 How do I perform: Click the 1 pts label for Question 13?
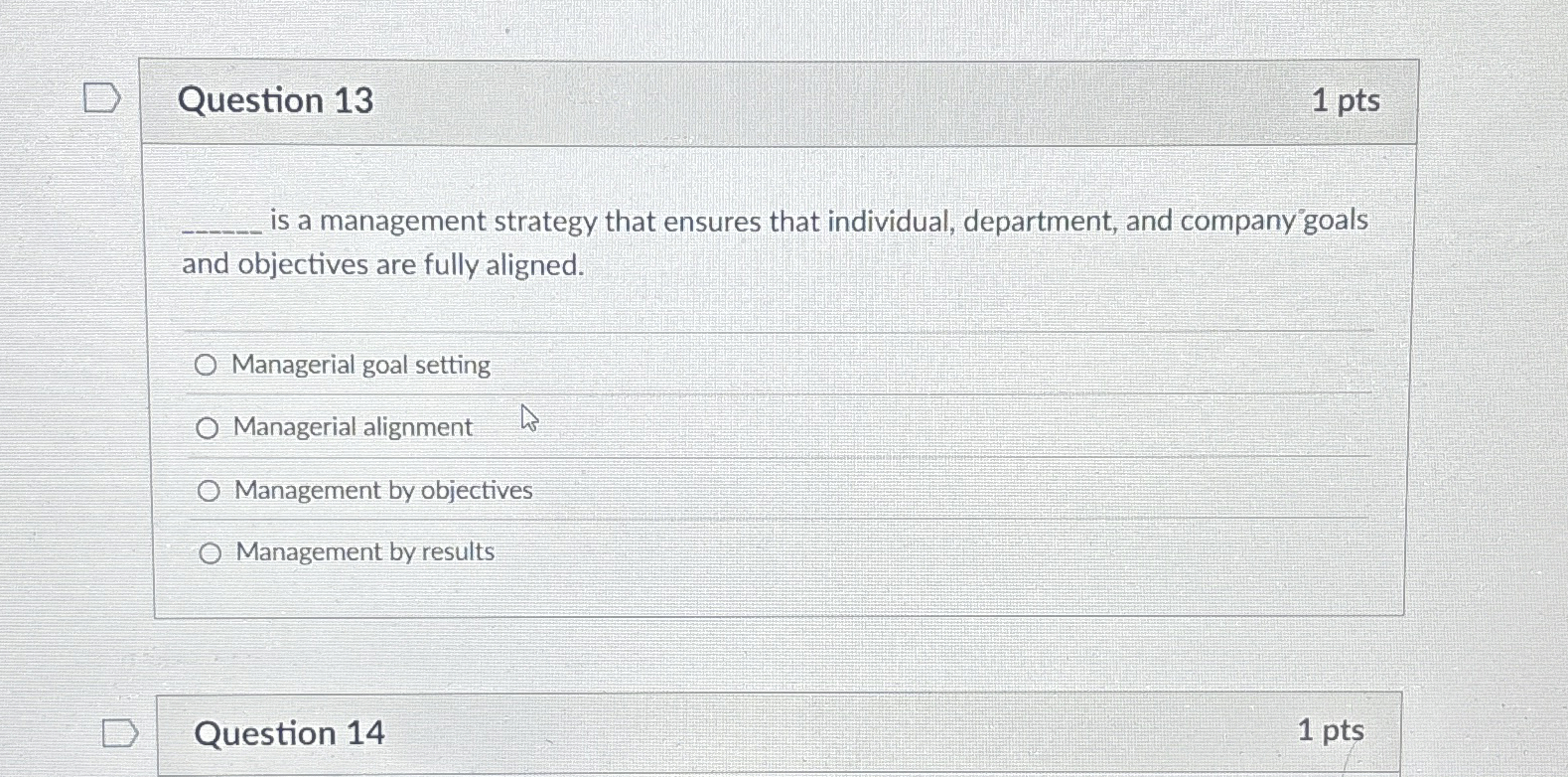(x=1348, y=99)
